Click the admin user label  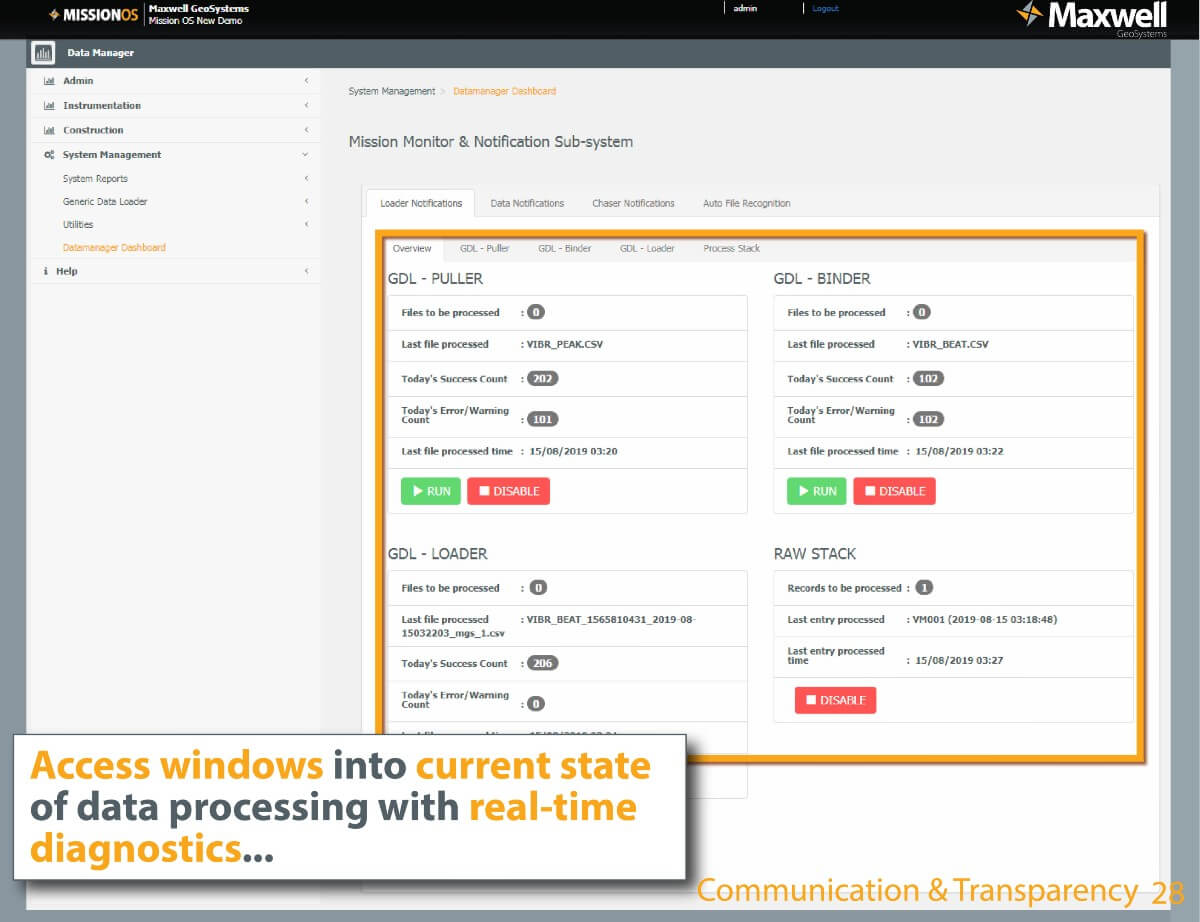point(745,8)
